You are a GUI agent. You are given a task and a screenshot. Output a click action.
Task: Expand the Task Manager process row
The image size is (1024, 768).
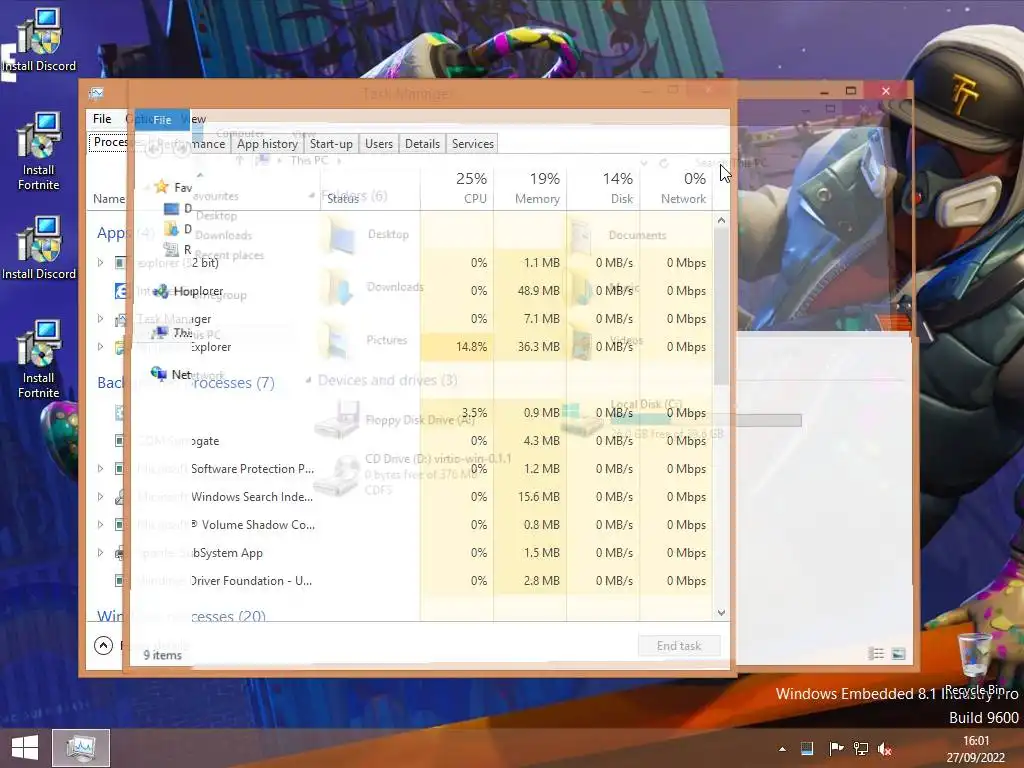pos(100,319)
